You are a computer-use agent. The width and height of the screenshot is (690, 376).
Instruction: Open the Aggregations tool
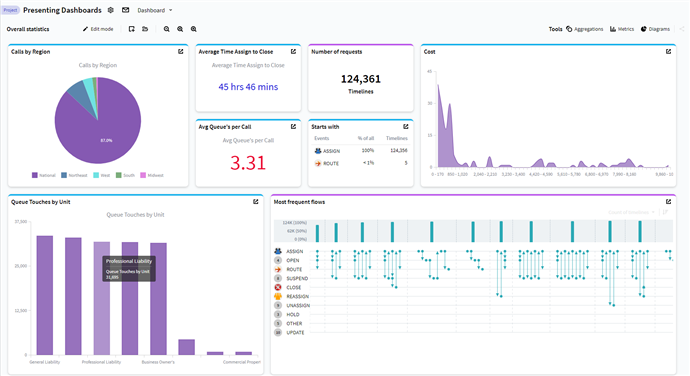585,29
